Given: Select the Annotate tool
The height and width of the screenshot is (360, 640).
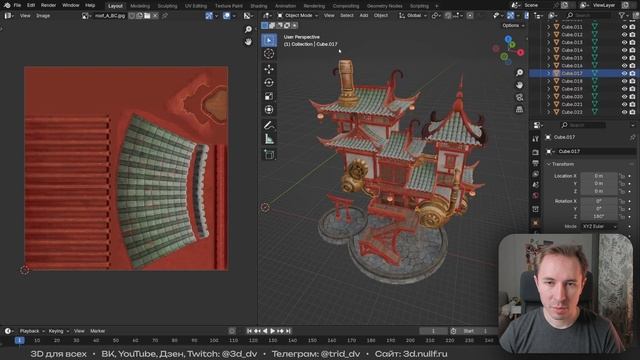Looking at the screenshot, I should click(269, 125).
